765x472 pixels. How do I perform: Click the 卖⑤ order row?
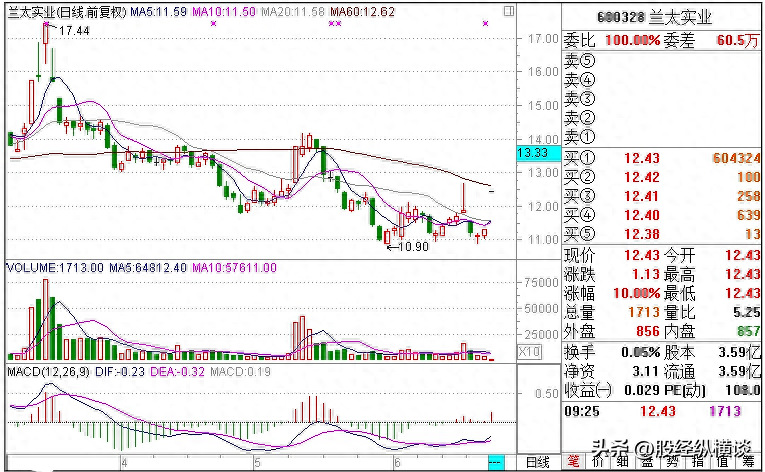tap(662, 61)
